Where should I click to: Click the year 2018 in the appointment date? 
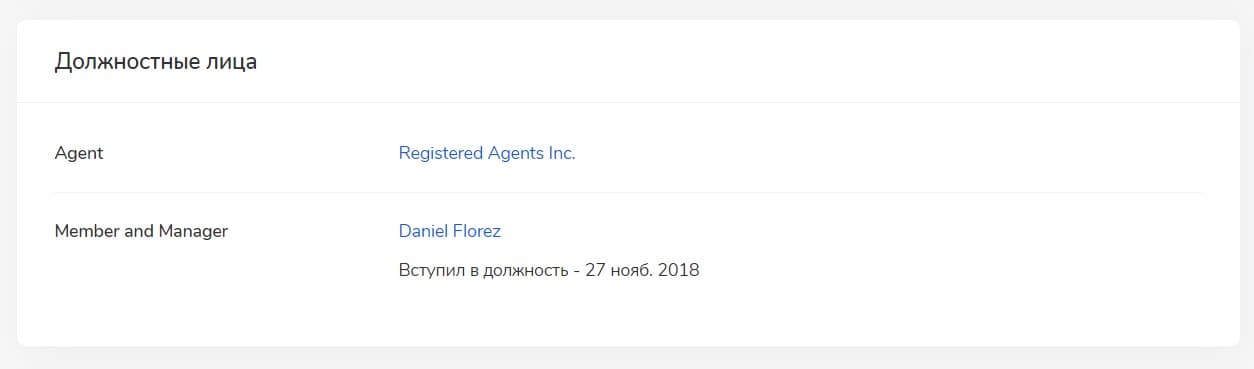coord(680,270)
